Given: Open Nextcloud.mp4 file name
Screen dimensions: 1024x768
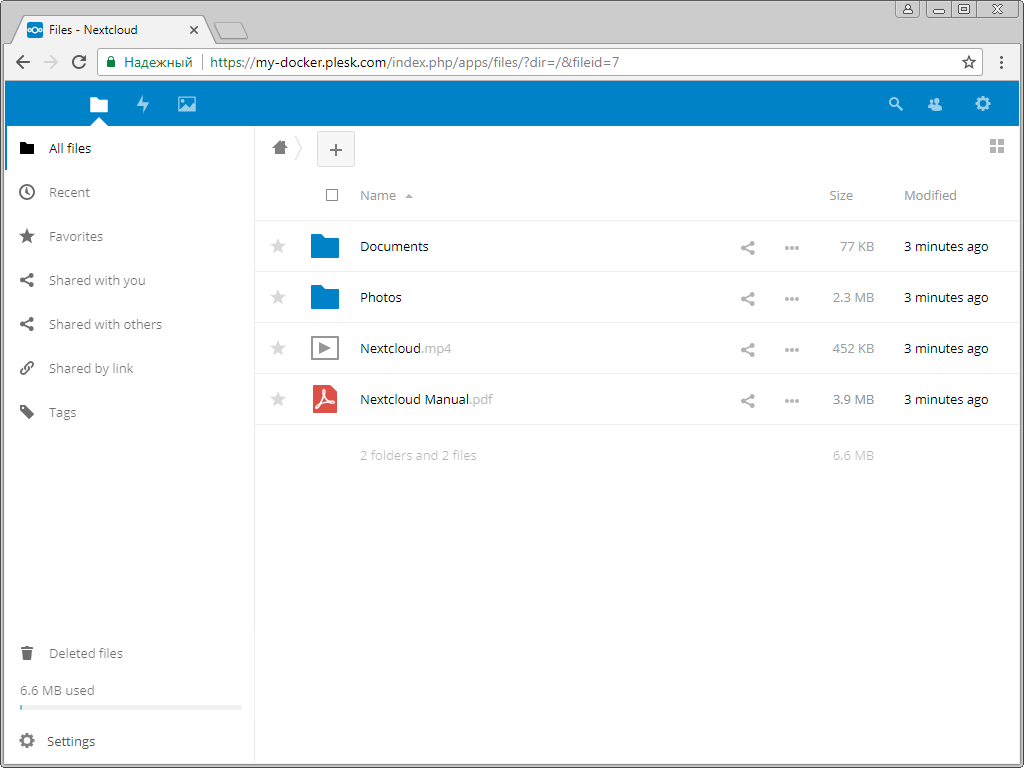Looking at the screenshot, I should (406, 348).
